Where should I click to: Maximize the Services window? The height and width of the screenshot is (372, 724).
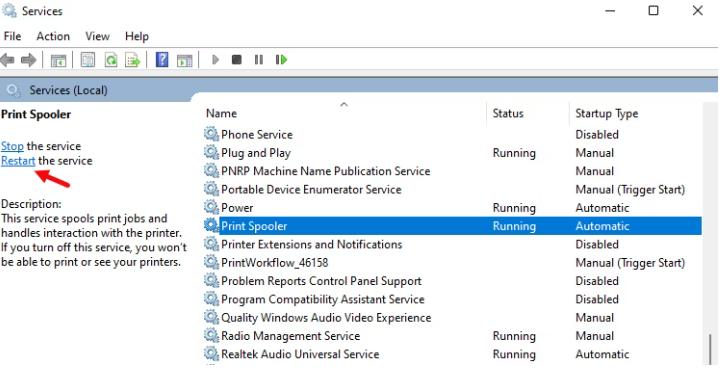653,10
